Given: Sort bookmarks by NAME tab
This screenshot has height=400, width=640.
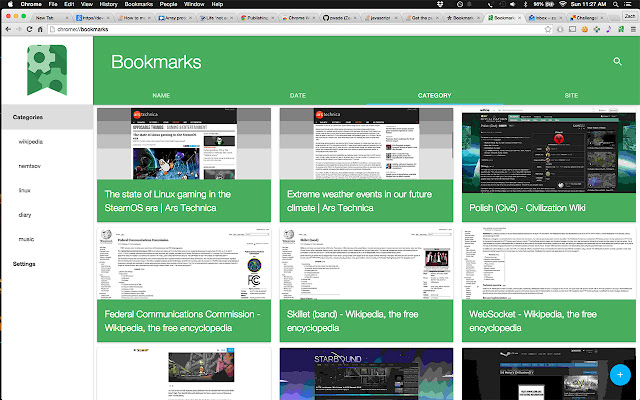Looking at the screenshot, I should 161,96.
